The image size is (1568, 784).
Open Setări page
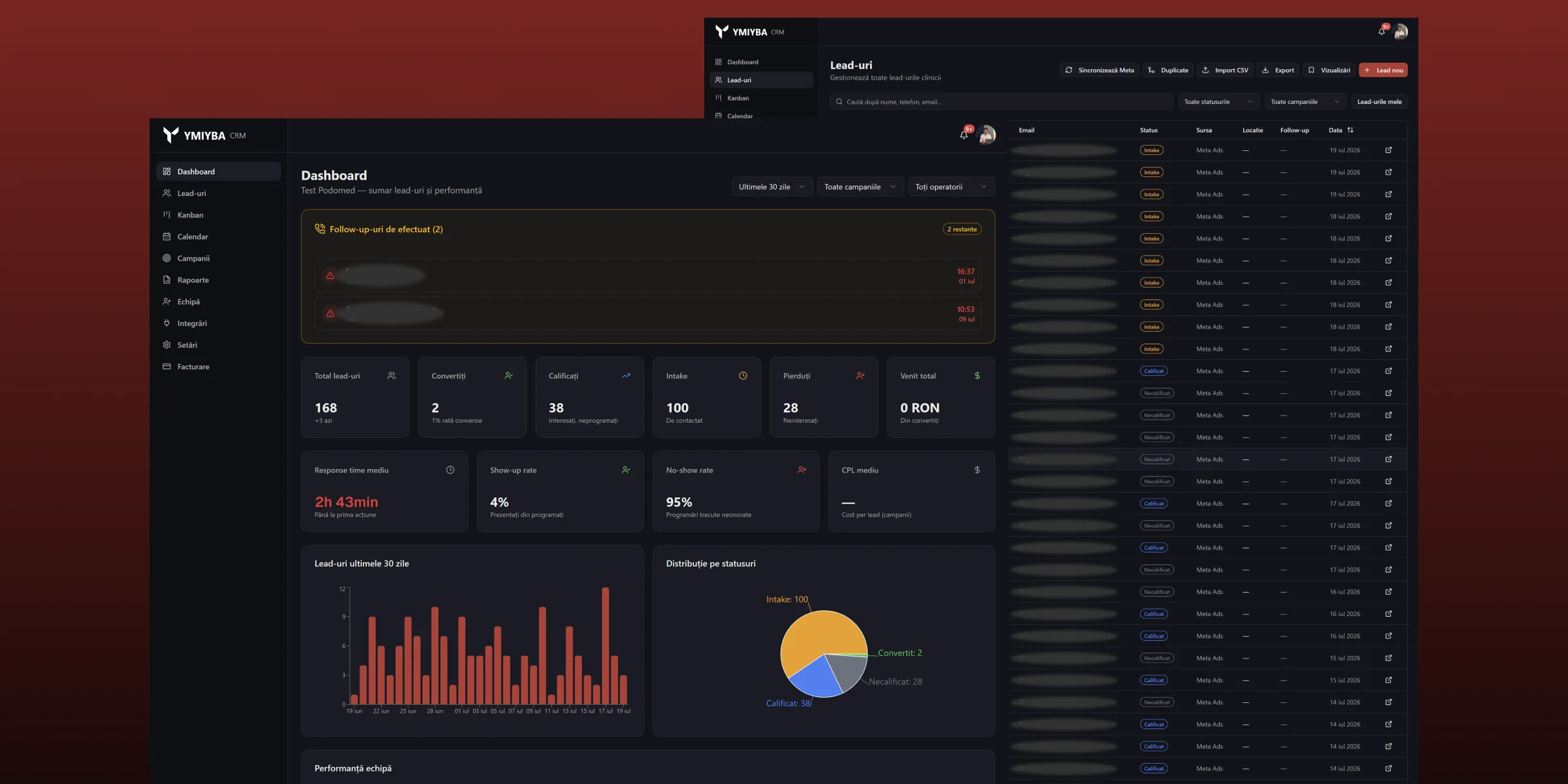pyautogui.click(x=218, y=344)
